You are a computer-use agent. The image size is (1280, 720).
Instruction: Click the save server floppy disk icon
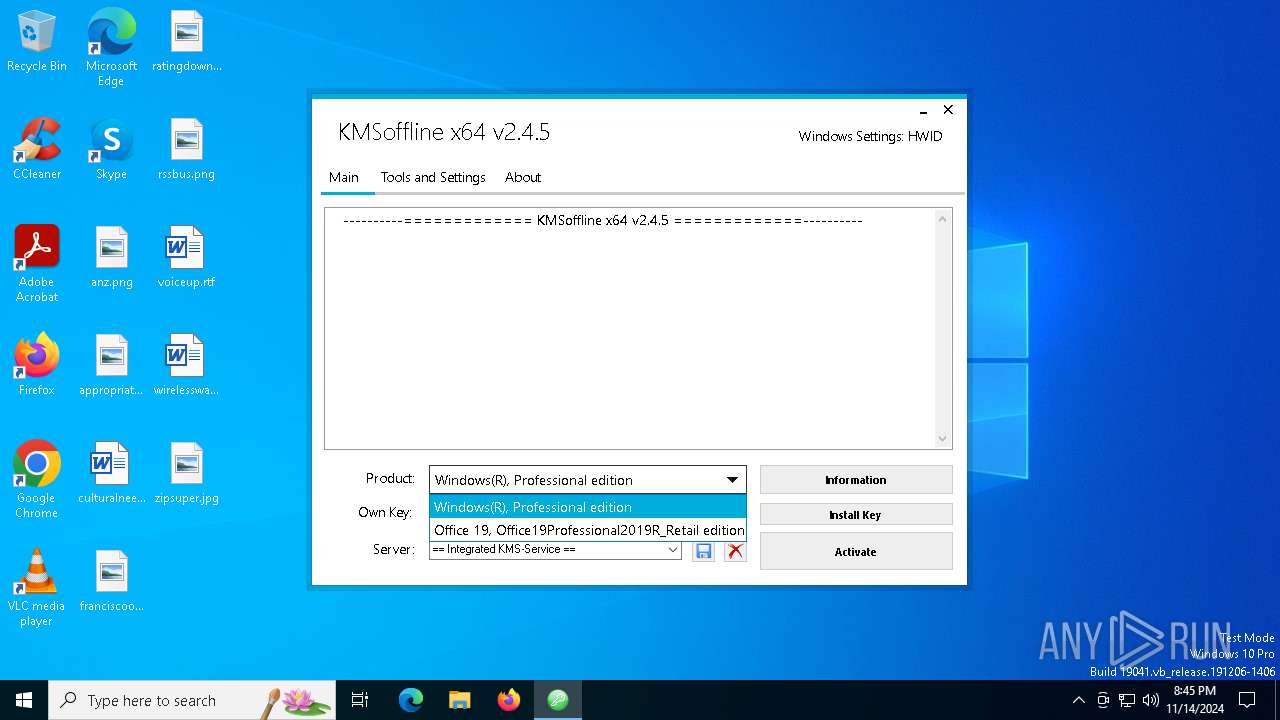[x=704, y=551]
